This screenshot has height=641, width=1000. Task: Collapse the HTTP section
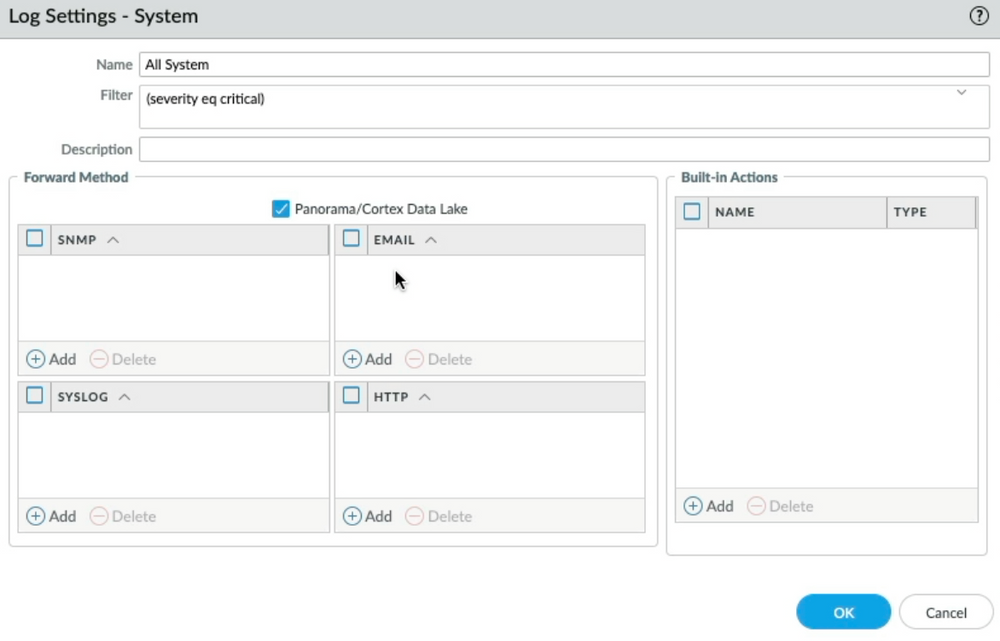pos(426,396)
